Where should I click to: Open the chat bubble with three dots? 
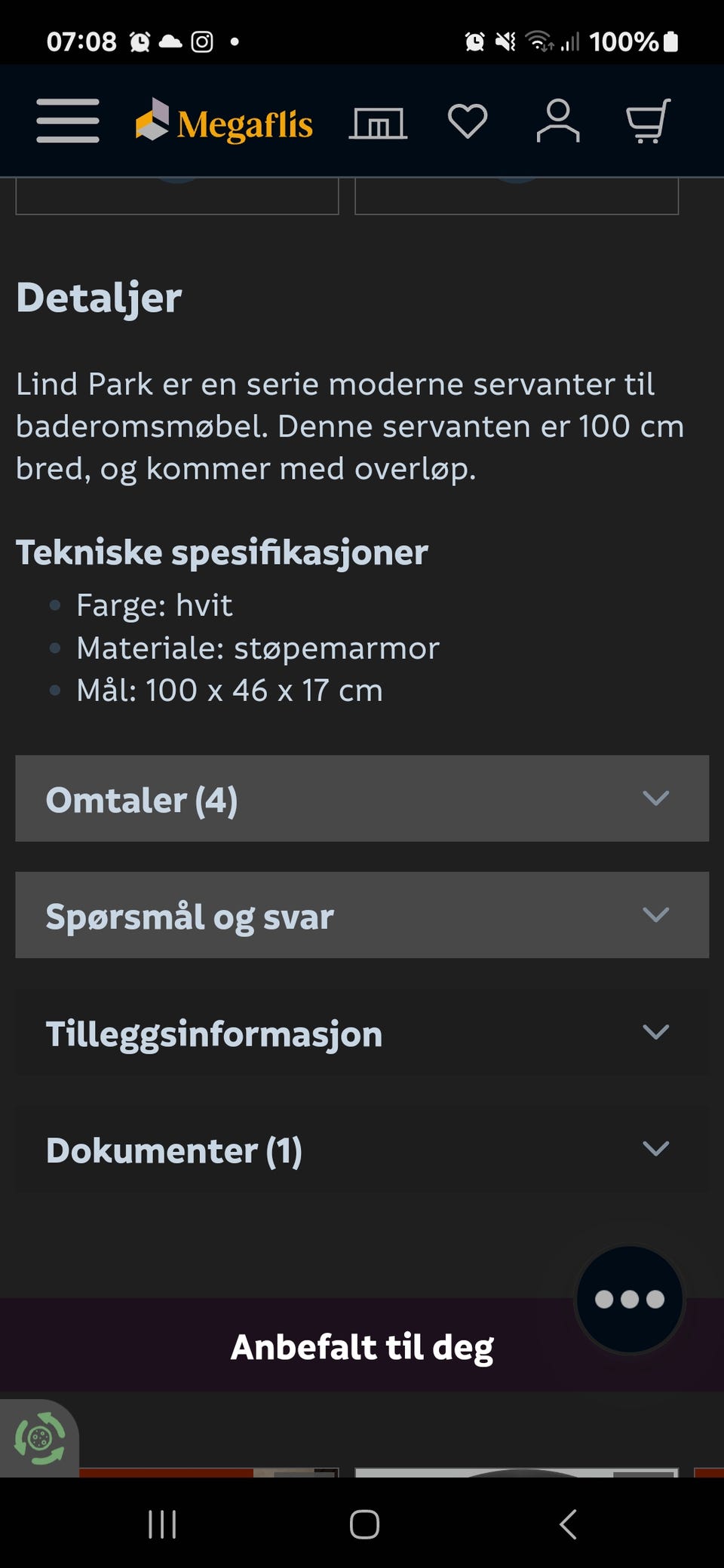coord(630,1299)
